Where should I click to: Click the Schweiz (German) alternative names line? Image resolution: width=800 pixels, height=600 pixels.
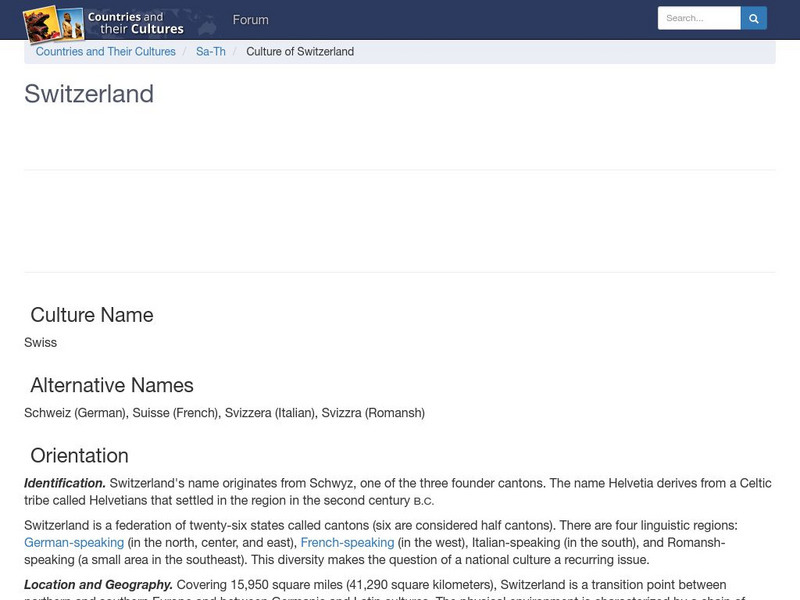224,413
